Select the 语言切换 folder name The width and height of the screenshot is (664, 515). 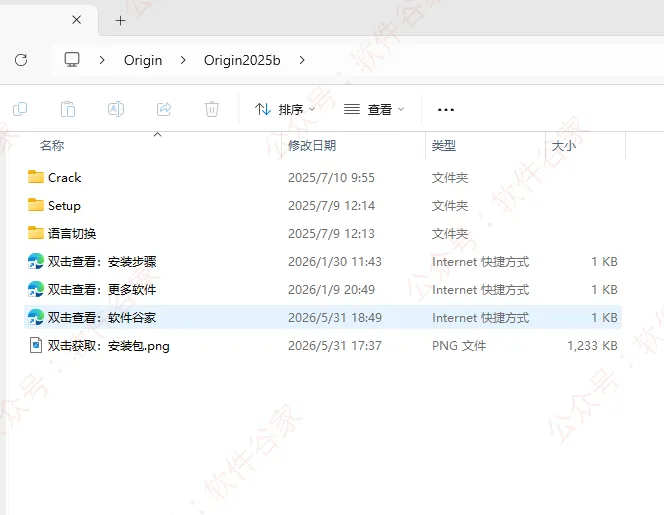tap(72, 233)
